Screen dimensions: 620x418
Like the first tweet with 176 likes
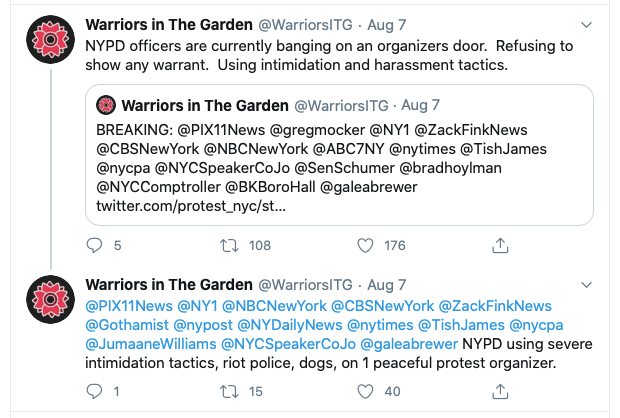tap(366, 245)
